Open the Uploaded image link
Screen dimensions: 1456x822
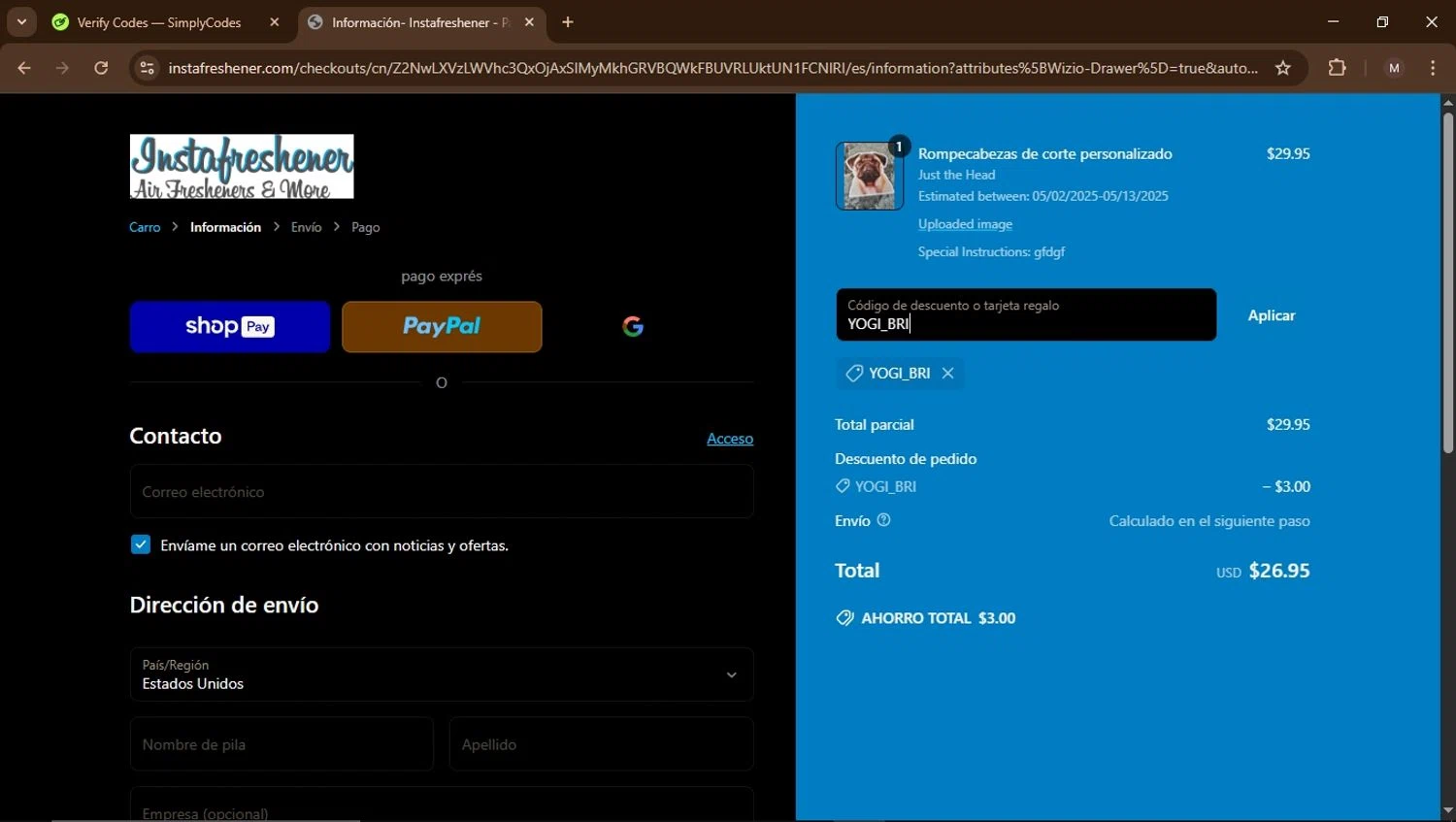tap(965, 224)
